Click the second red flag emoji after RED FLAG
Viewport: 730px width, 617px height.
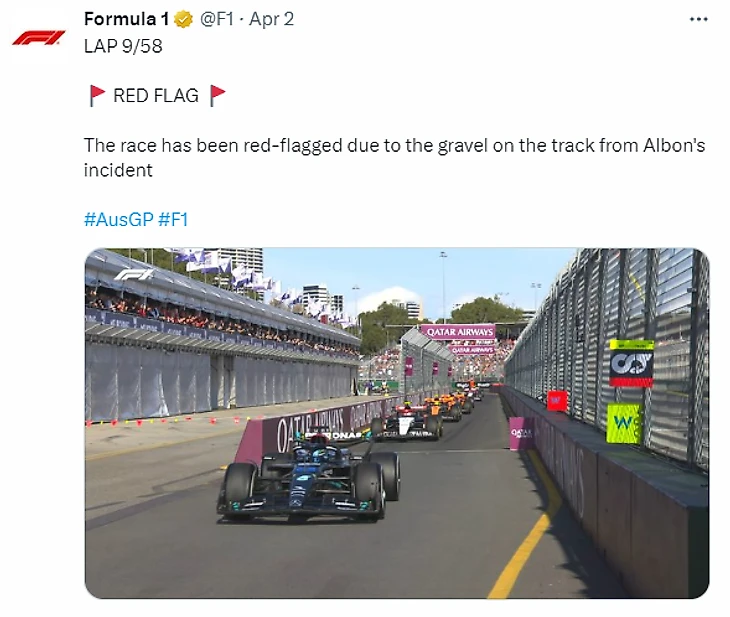[217, 95]
